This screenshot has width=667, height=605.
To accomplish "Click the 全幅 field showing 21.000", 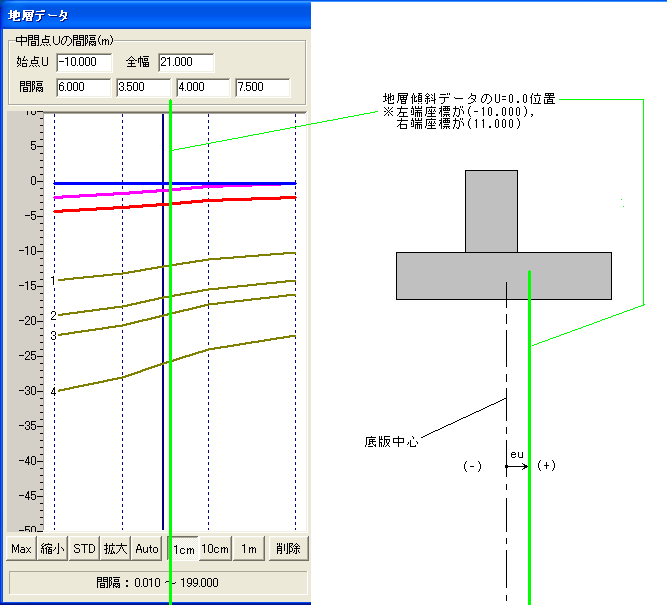I will click(x=186, y=62).
